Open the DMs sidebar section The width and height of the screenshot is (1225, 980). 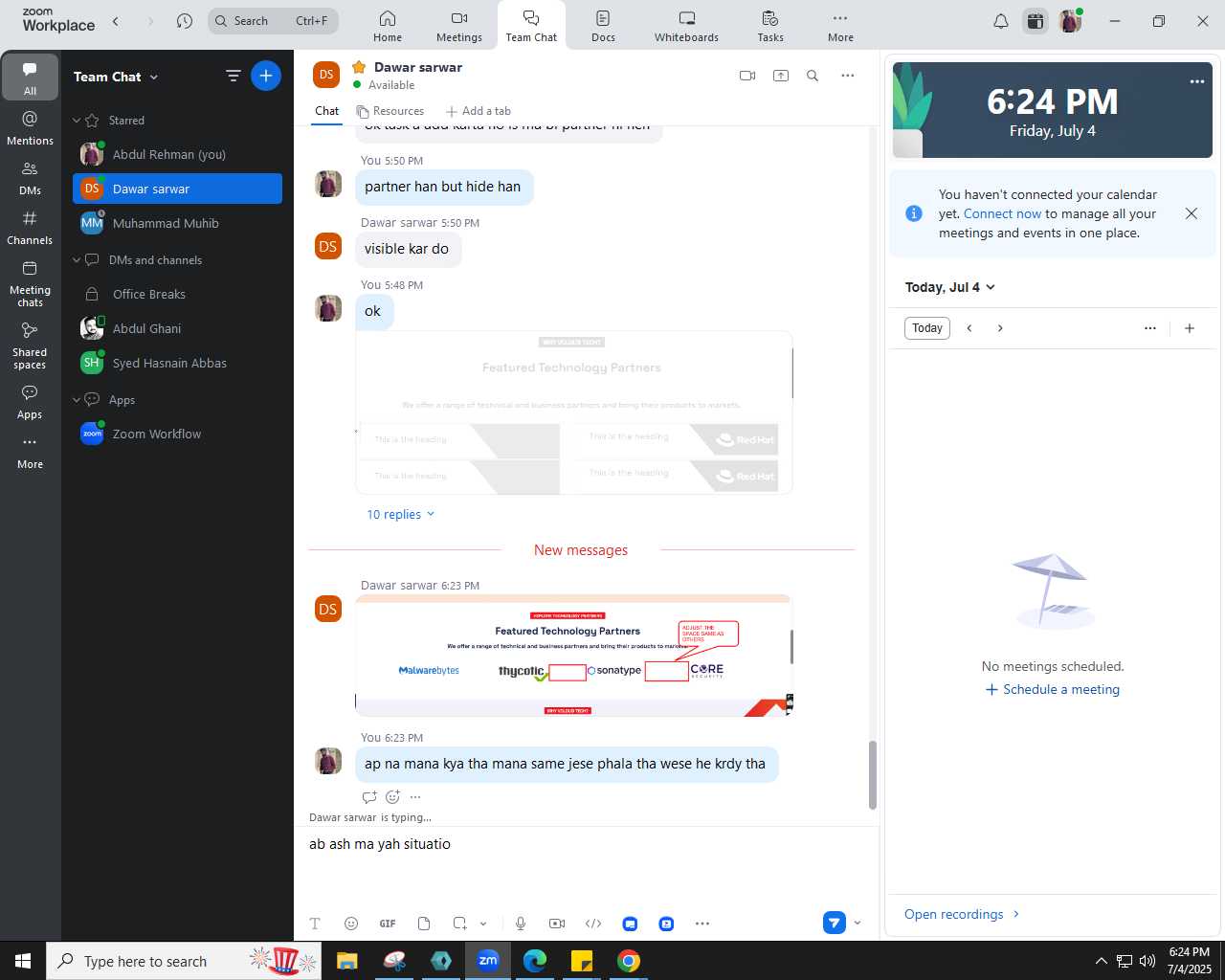pos(30,177)
